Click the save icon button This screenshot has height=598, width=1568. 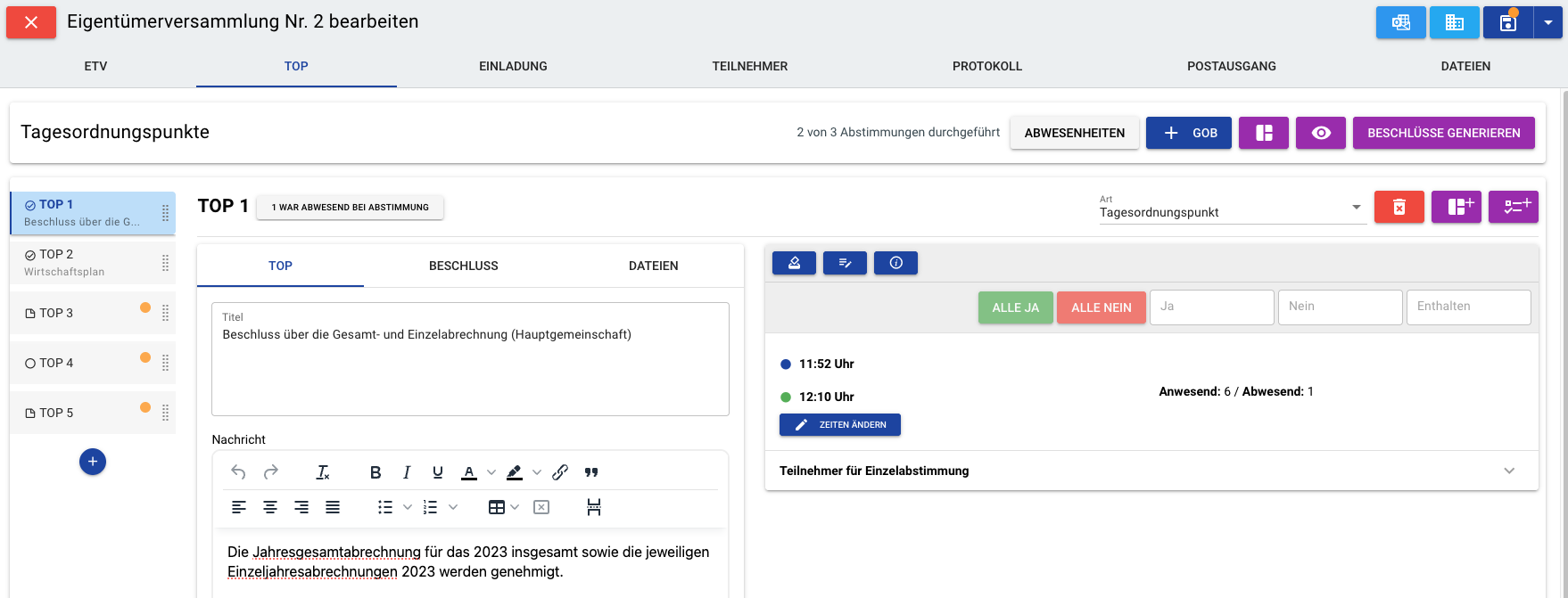coord(1508,22)
